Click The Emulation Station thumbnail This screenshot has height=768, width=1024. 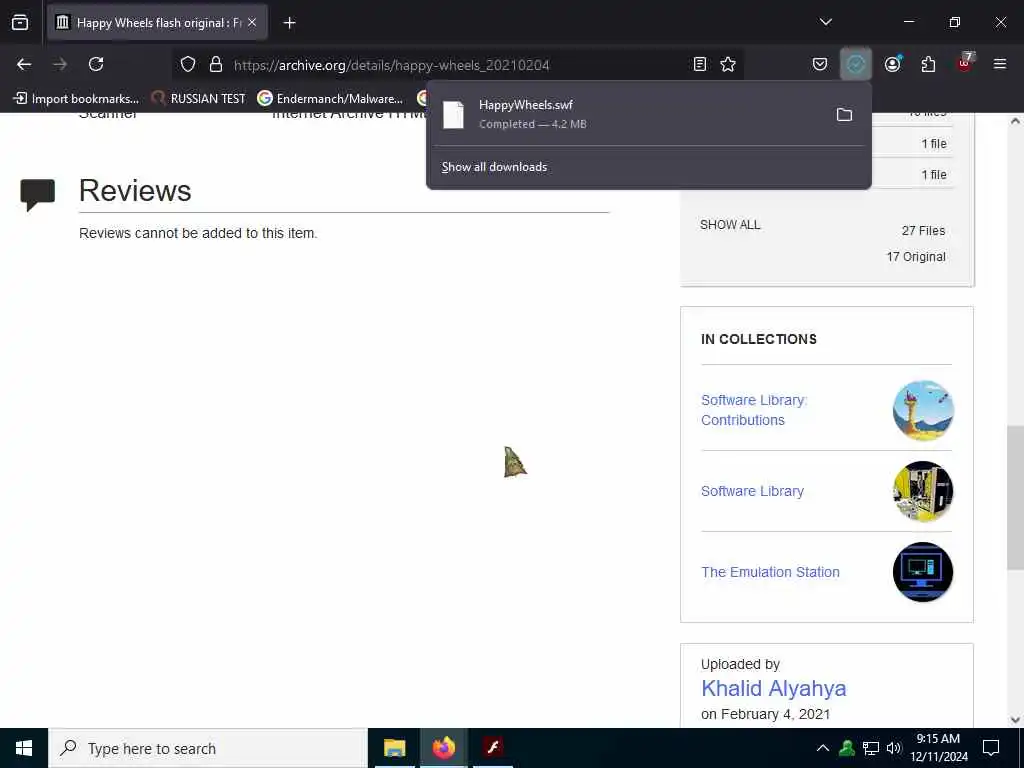coord(923,572)
